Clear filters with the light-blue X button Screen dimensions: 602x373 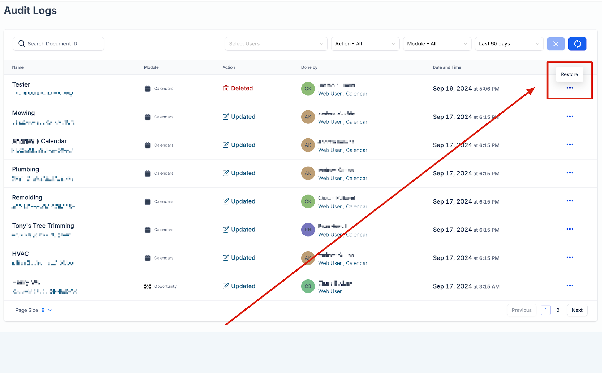pyautogui.click(x=556, y=43)
